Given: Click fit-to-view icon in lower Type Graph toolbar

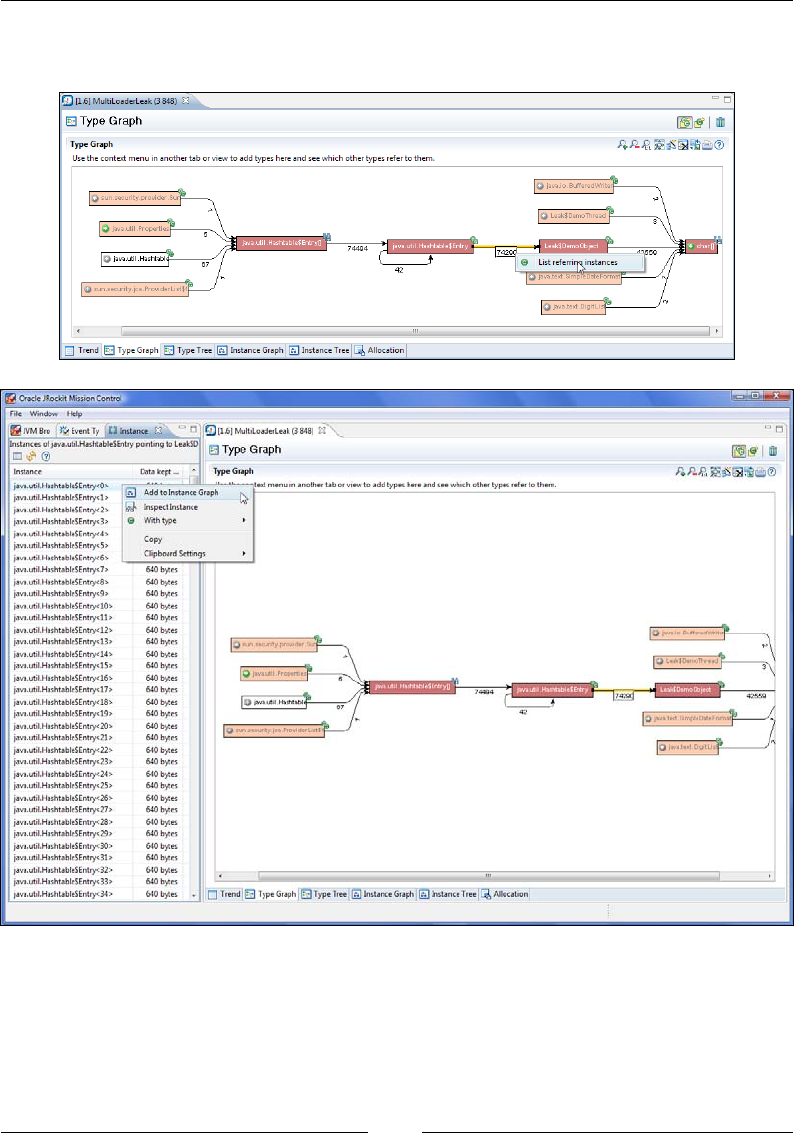Looking at the screenshot, I should tap(715, 472).
